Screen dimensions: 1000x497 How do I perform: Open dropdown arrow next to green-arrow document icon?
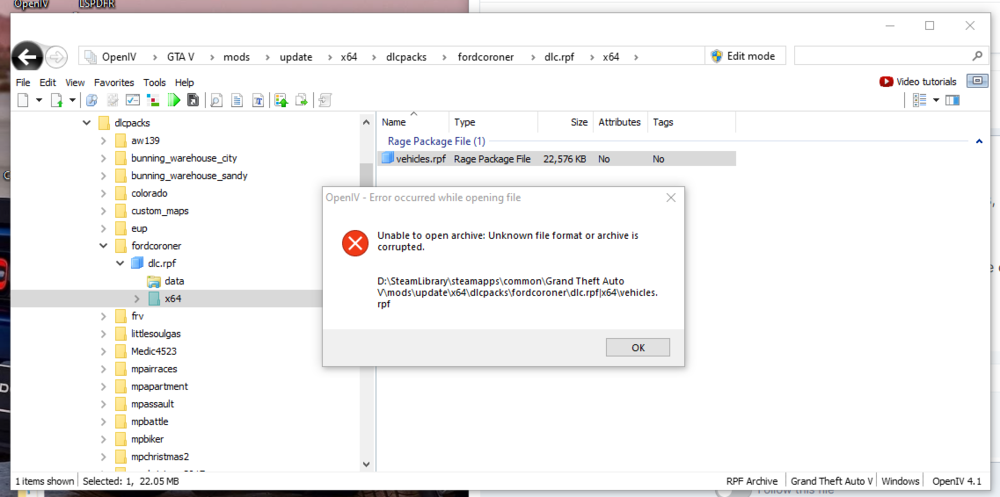(72, 100)
